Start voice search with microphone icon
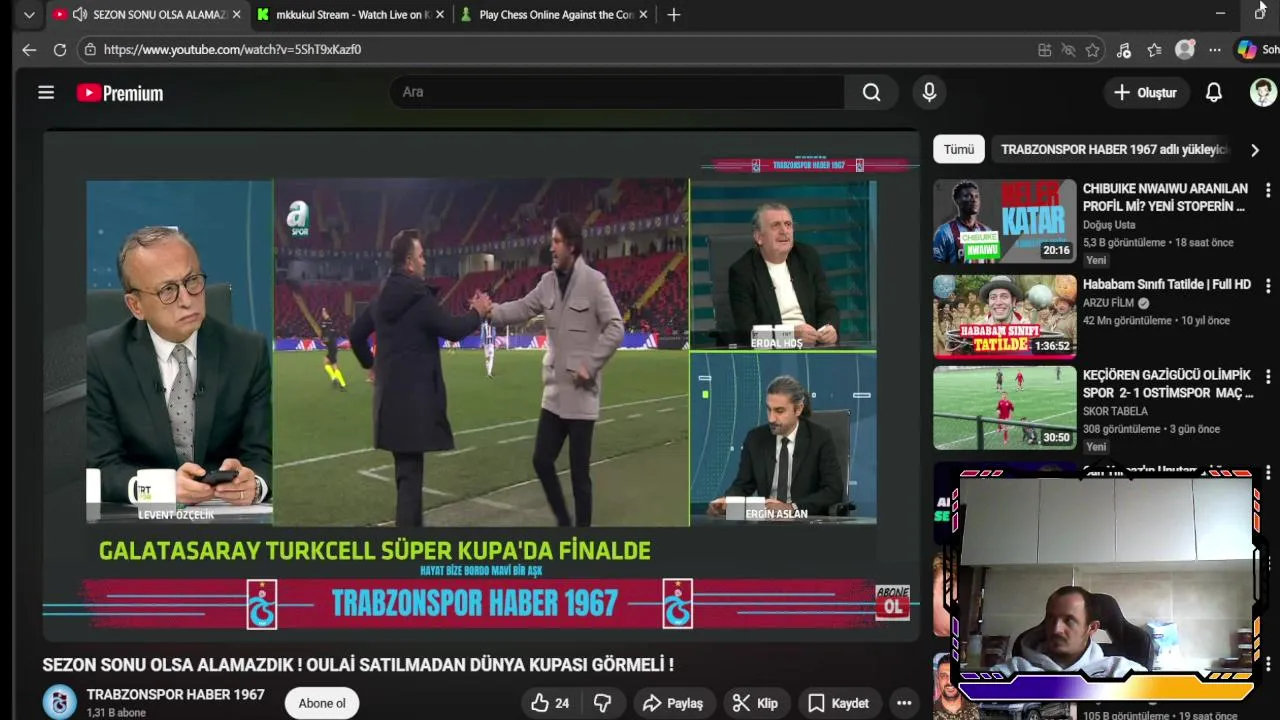 tap(929, 93)
